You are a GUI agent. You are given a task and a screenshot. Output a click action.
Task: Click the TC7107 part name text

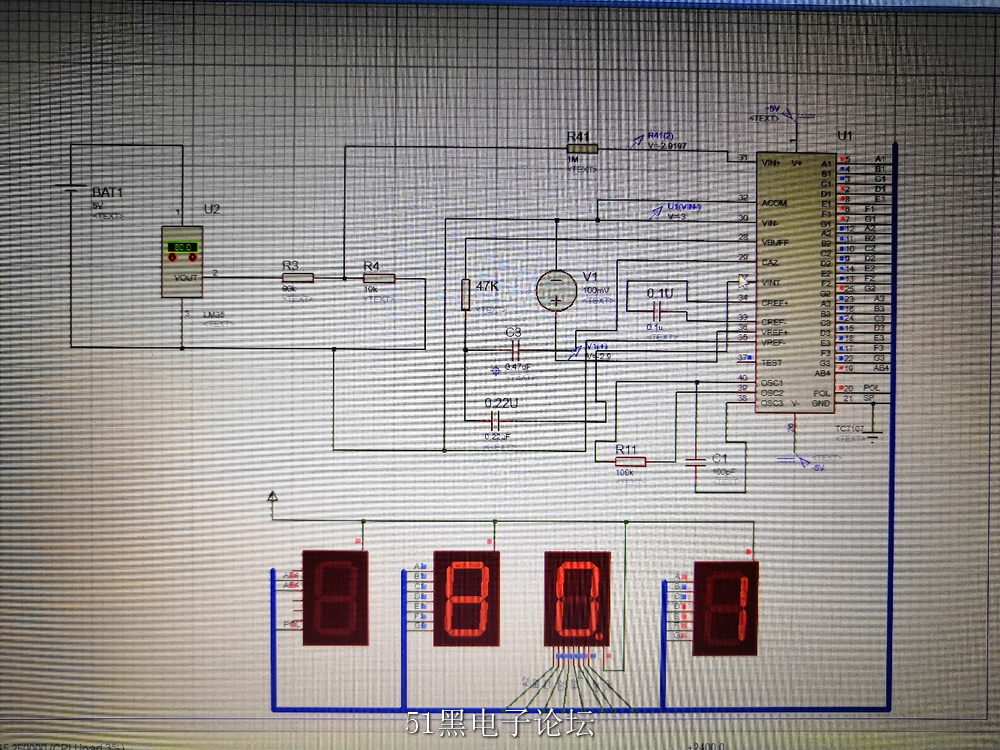[849, 429]
